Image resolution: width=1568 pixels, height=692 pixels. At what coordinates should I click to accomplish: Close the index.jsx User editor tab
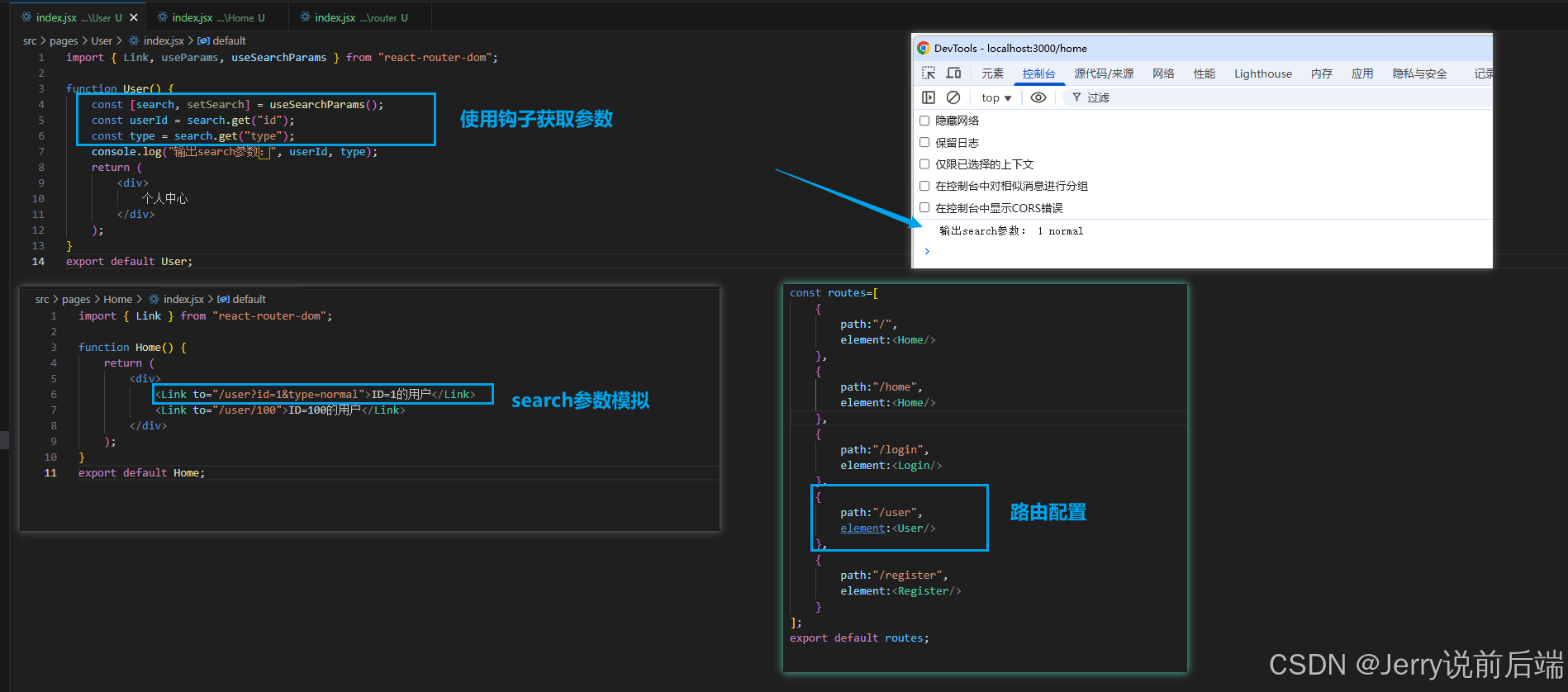coord(134,17)
